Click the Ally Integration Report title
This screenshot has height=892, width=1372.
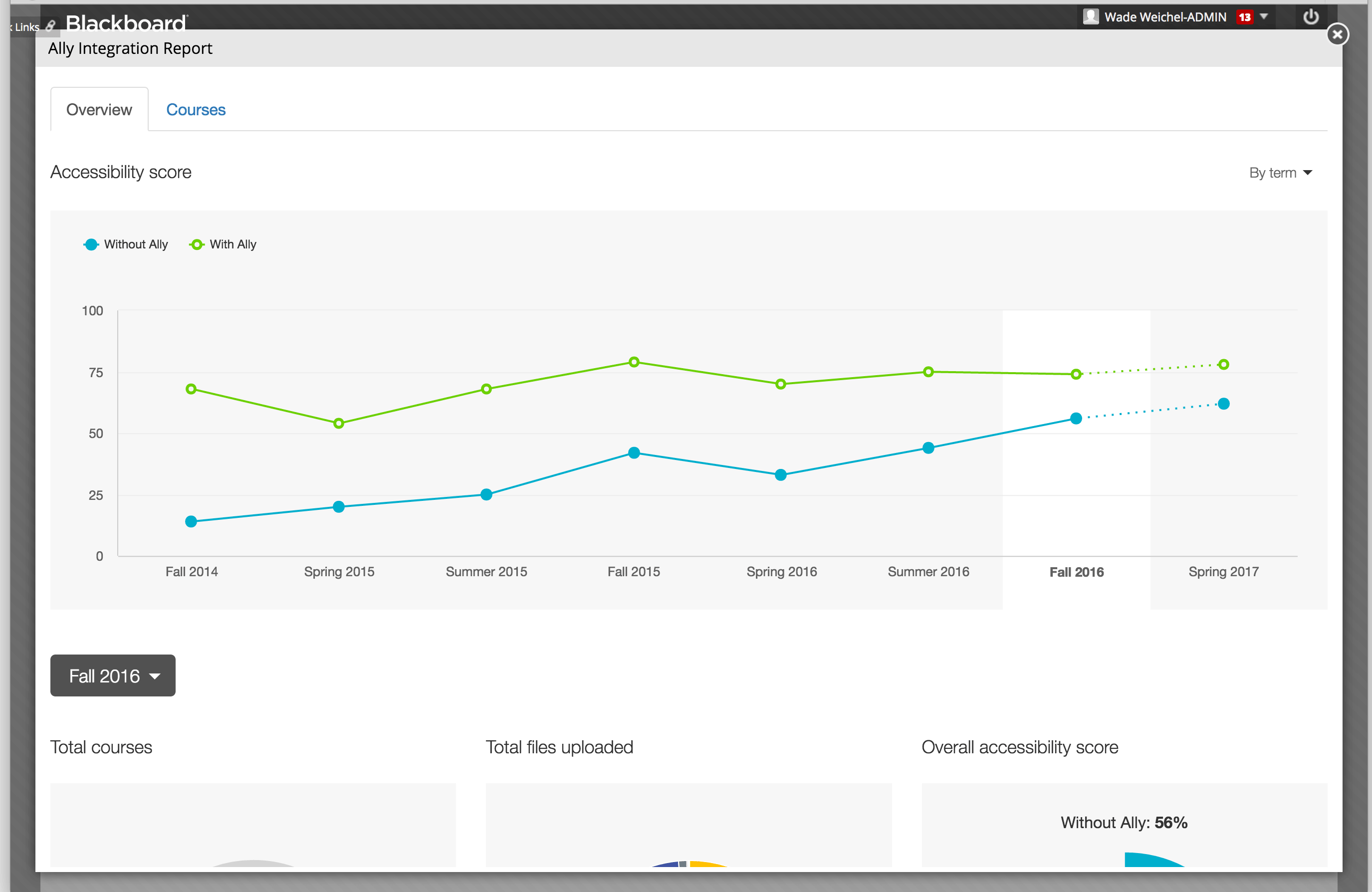tap(130, 48)
